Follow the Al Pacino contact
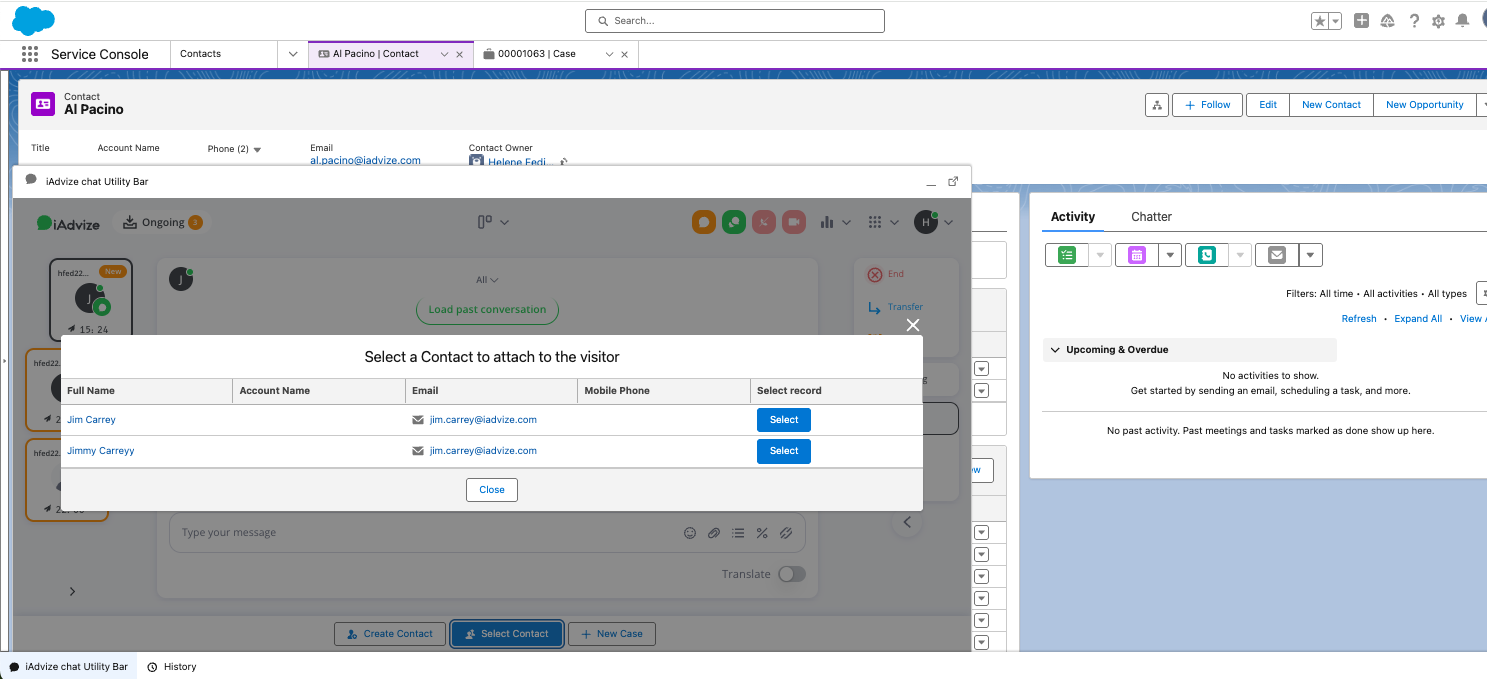 tap(1207, 105)
